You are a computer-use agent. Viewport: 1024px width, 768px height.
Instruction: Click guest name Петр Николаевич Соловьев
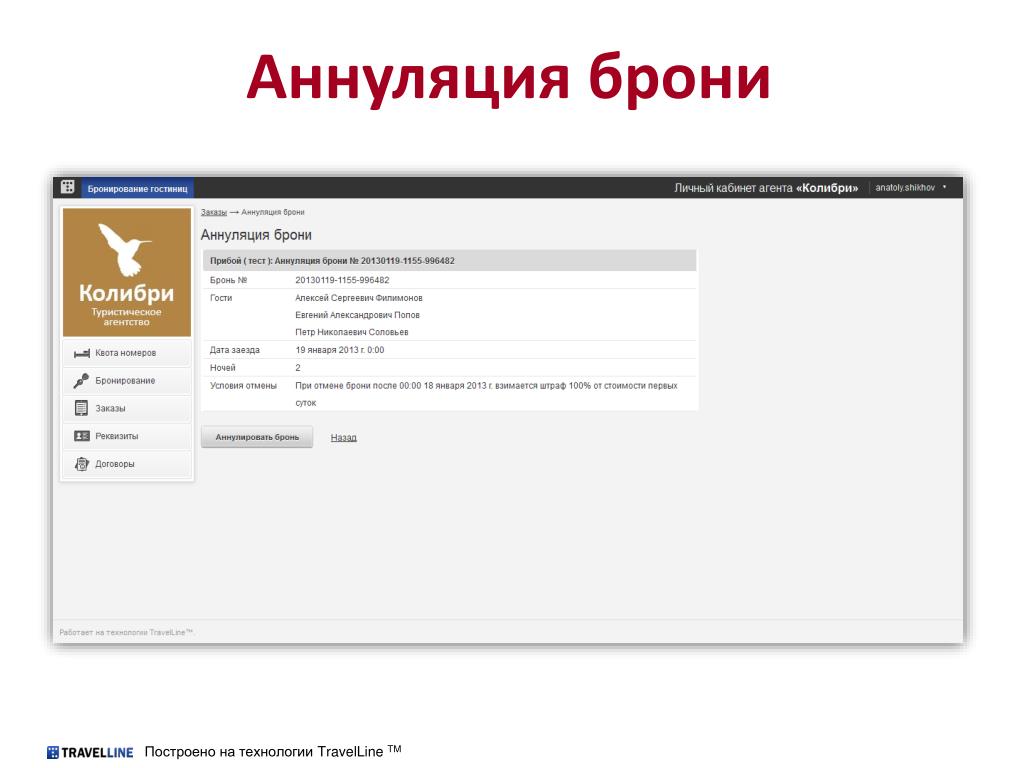[x=351, y=332]
